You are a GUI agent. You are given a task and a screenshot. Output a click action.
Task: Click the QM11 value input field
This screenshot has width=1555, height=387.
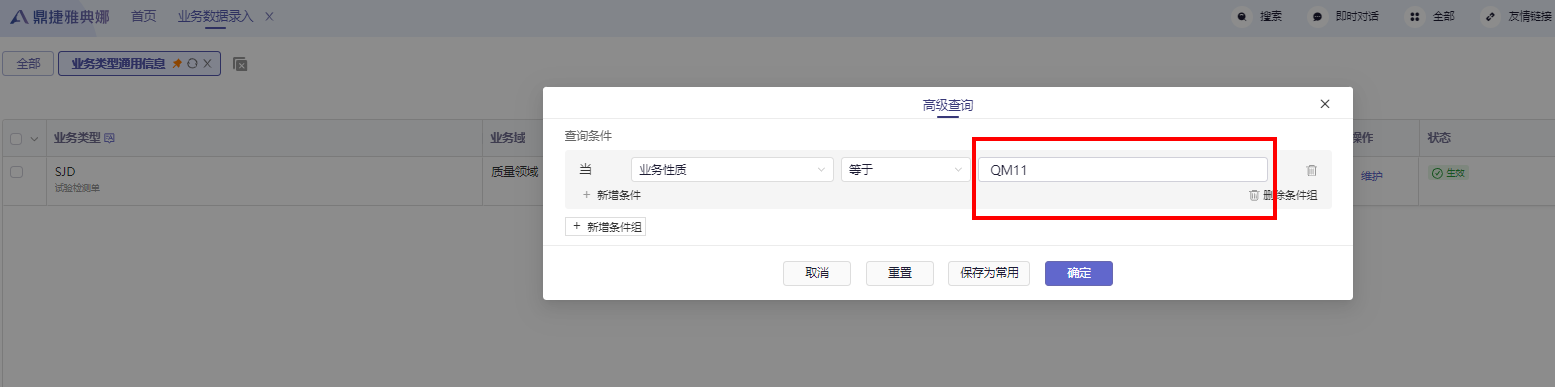1123,170
